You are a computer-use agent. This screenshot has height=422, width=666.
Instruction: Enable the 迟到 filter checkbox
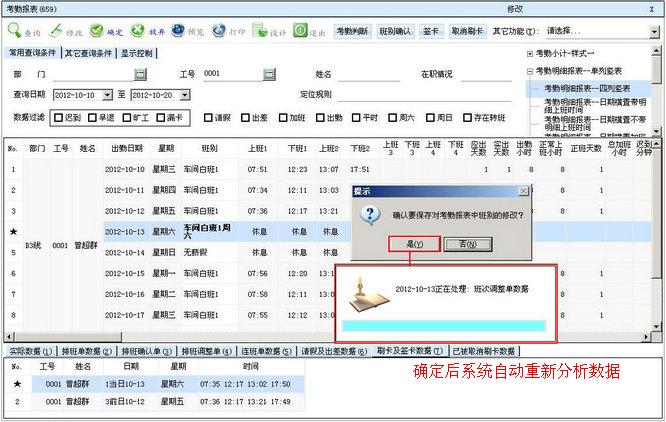pos(59,118)
